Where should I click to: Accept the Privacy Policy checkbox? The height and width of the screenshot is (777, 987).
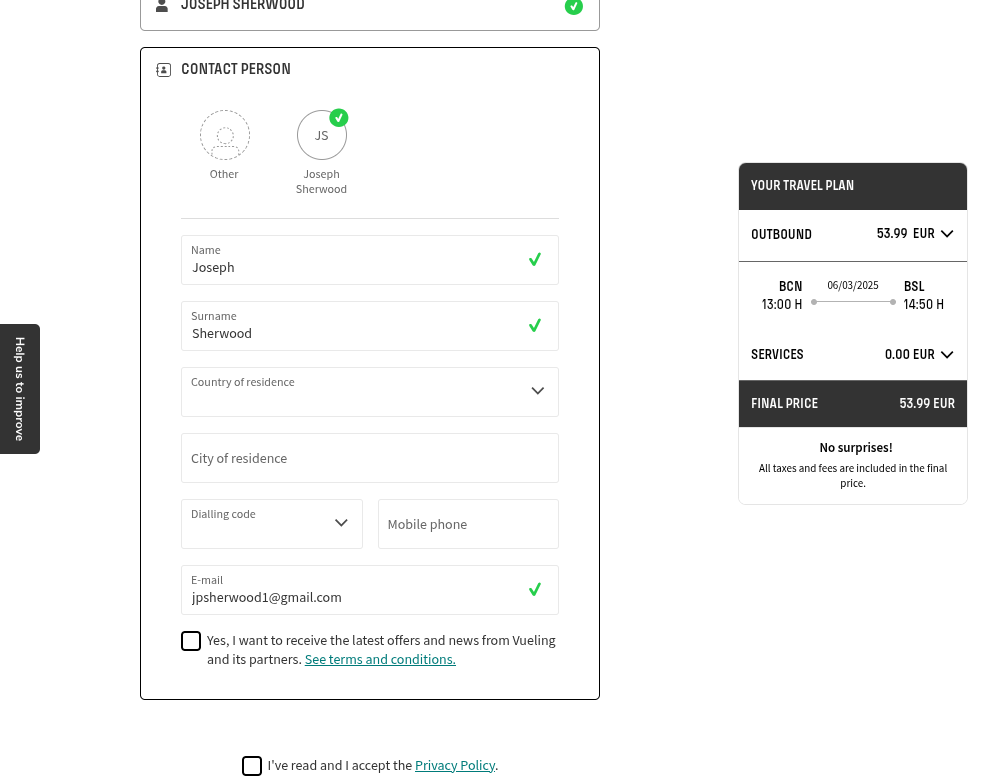(x=252, y=766)
